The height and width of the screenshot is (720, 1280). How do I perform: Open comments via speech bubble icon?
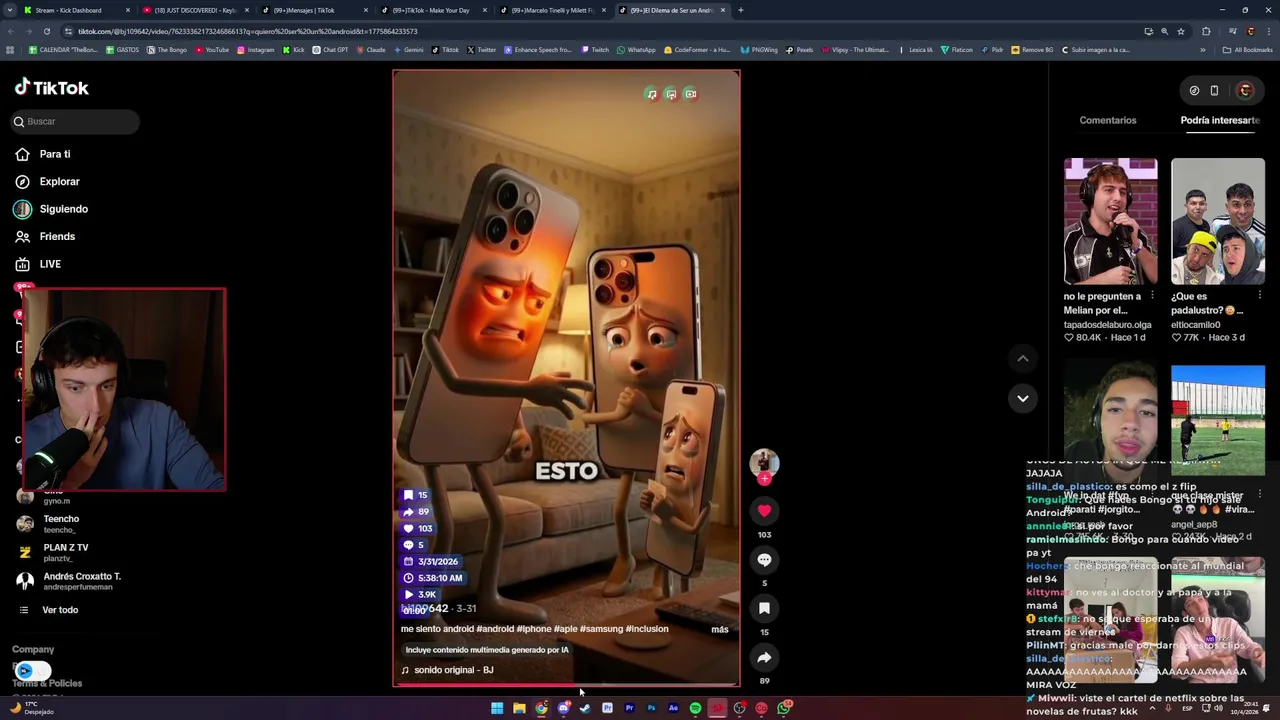(764, 560)
